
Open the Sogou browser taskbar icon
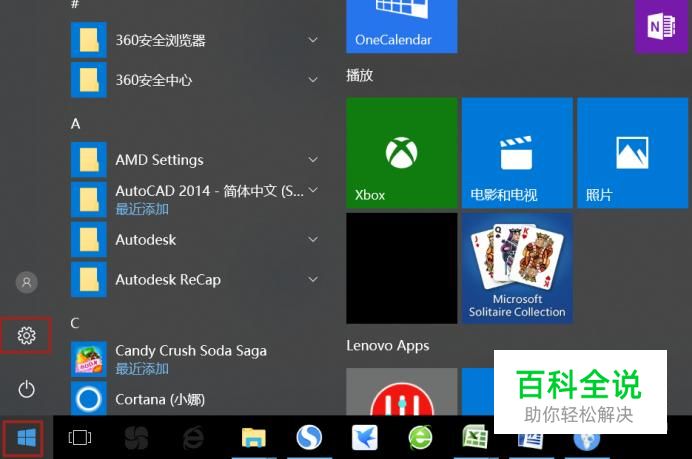click(309, 437)
